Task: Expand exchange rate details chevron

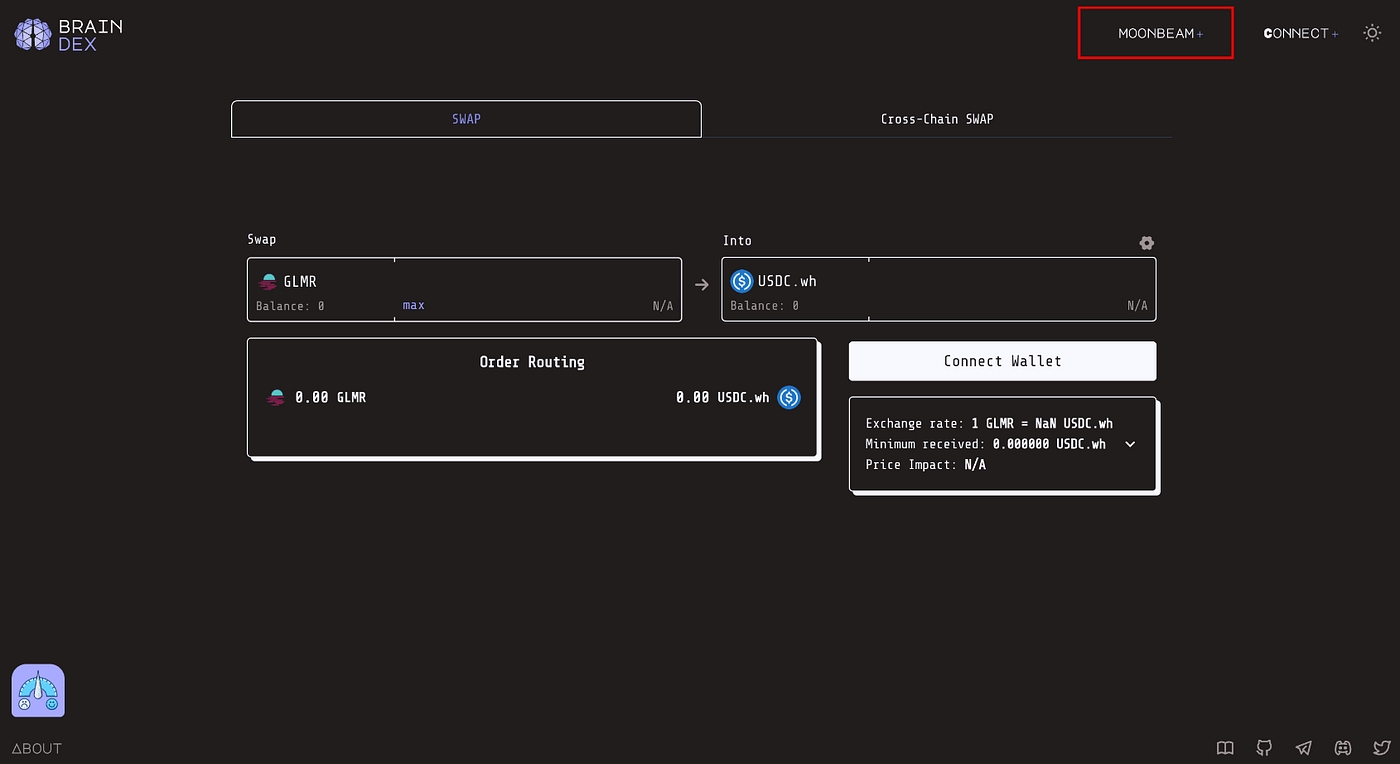Action: tap(1130, 444)
